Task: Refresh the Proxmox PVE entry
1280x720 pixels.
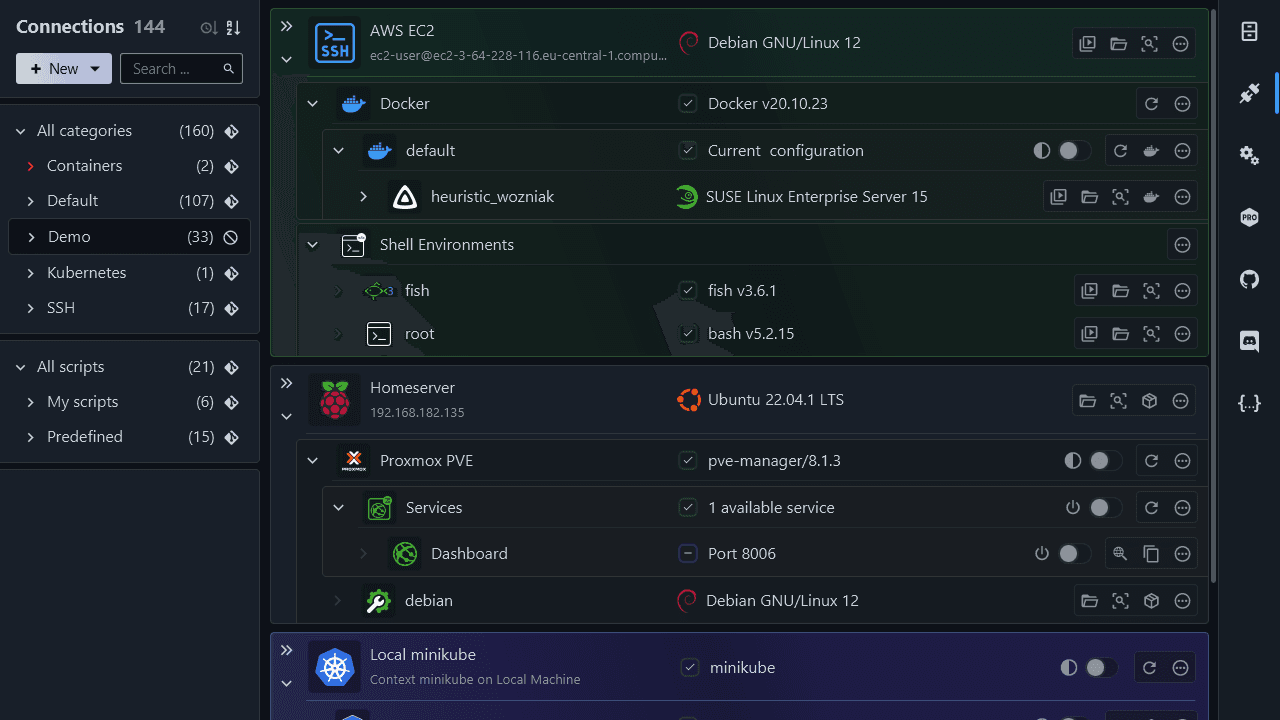Action: (x=1151, y=461)
